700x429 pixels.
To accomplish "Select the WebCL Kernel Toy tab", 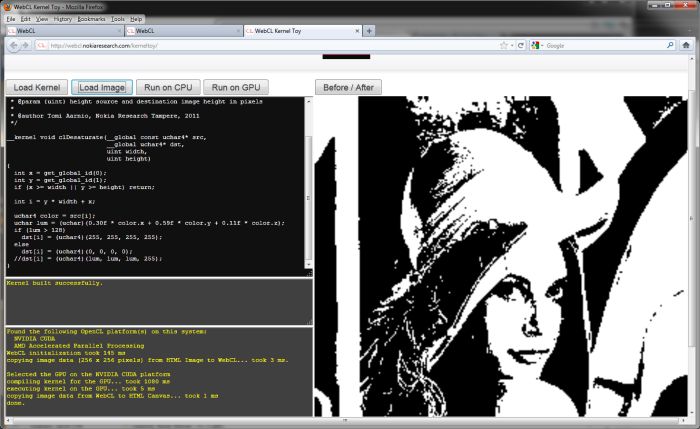I will [303, 31].
